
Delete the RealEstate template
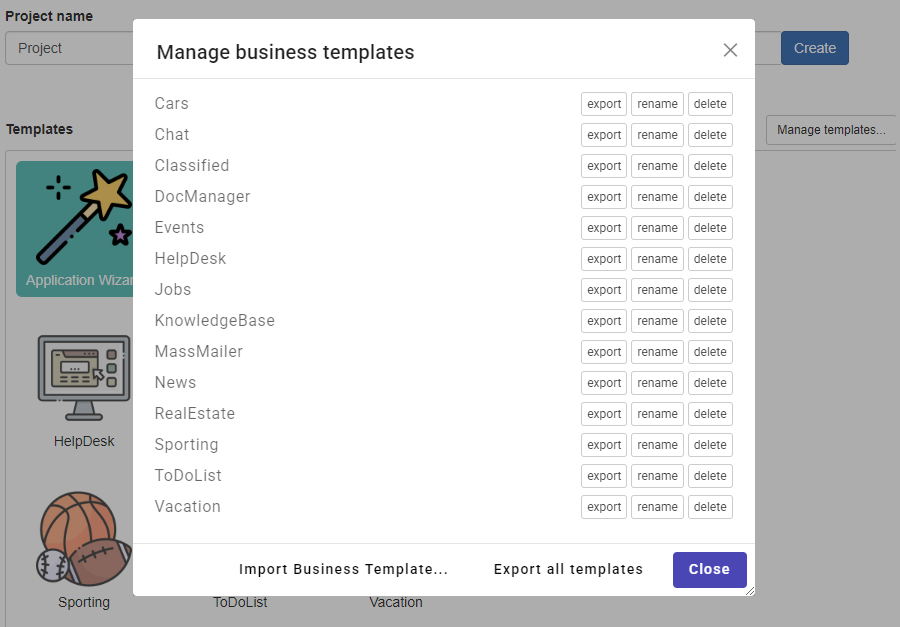pyautogui.click(x=710, y=414)
